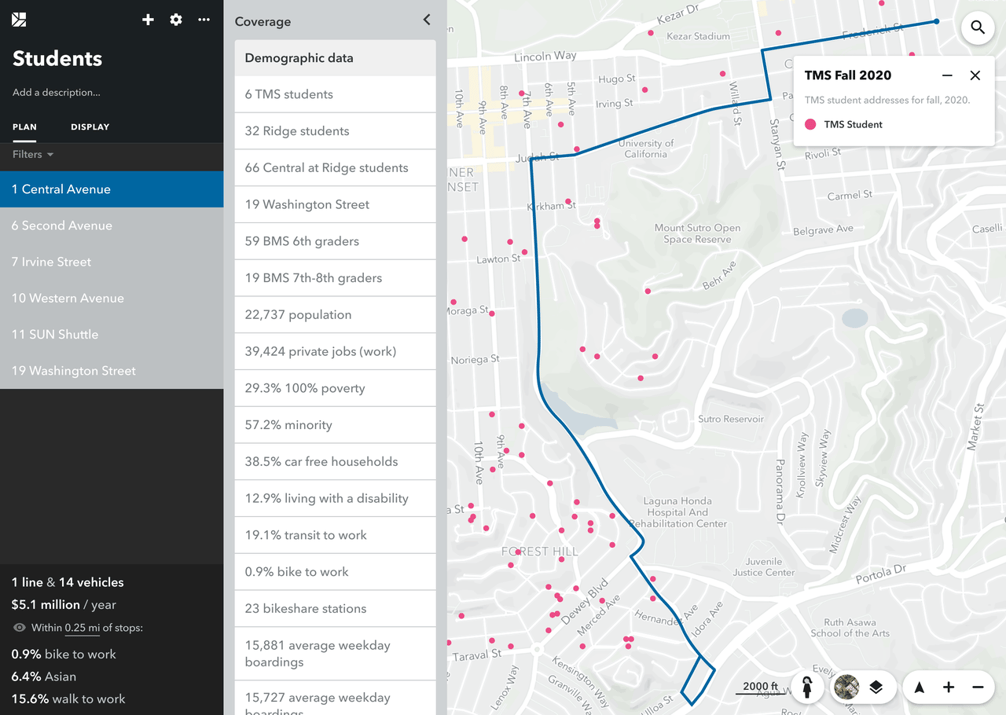The width and height of the screenshot is (1006, 715).
Task: Click the TMS Student pink legend swatch
Action: point(810,125)
